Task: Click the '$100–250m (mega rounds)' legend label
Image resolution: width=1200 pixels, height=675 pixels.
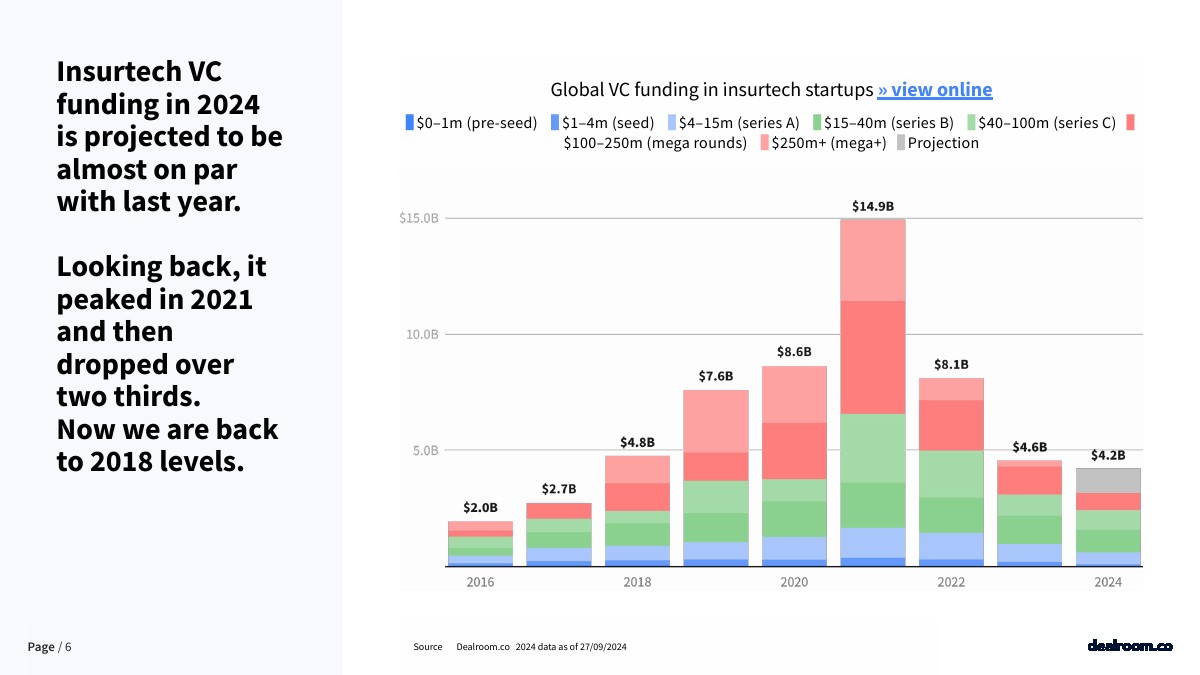Action: tap(655, 143)
